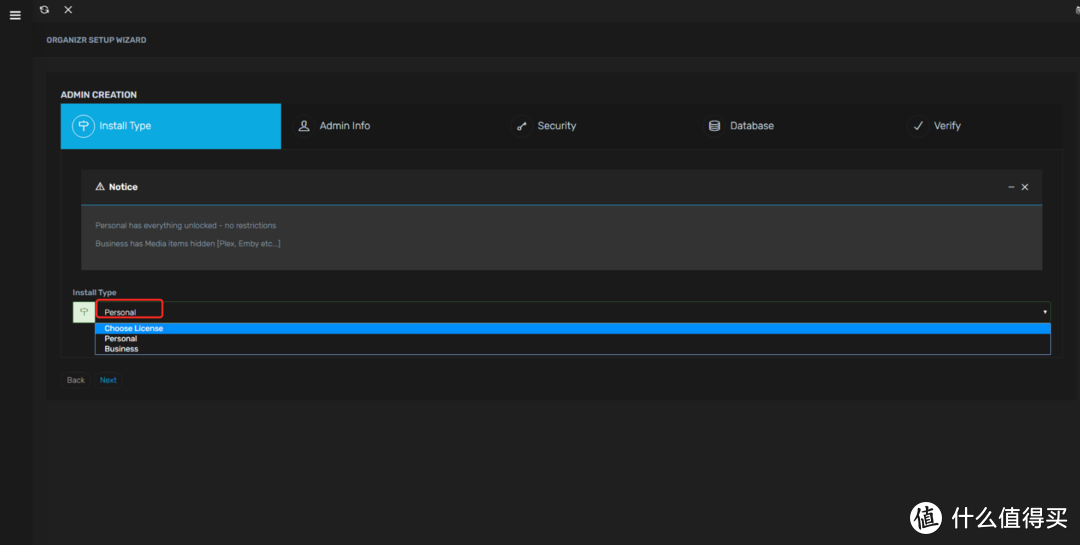Click the reload icon in top bar
The width and height of the screenshot is (1080, 545).
(44, 9)
